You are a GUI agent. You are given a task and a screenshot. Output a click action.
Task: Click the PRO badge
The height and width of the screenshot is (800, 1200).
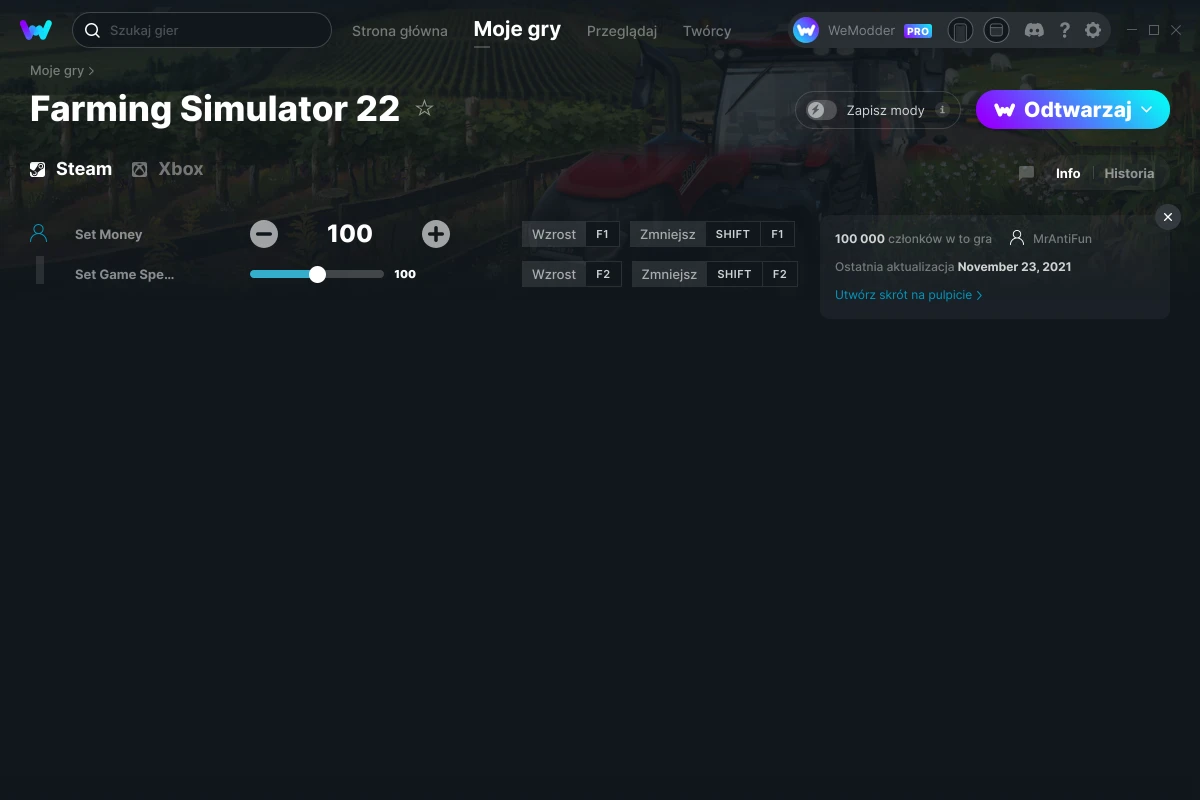[918, 31]
